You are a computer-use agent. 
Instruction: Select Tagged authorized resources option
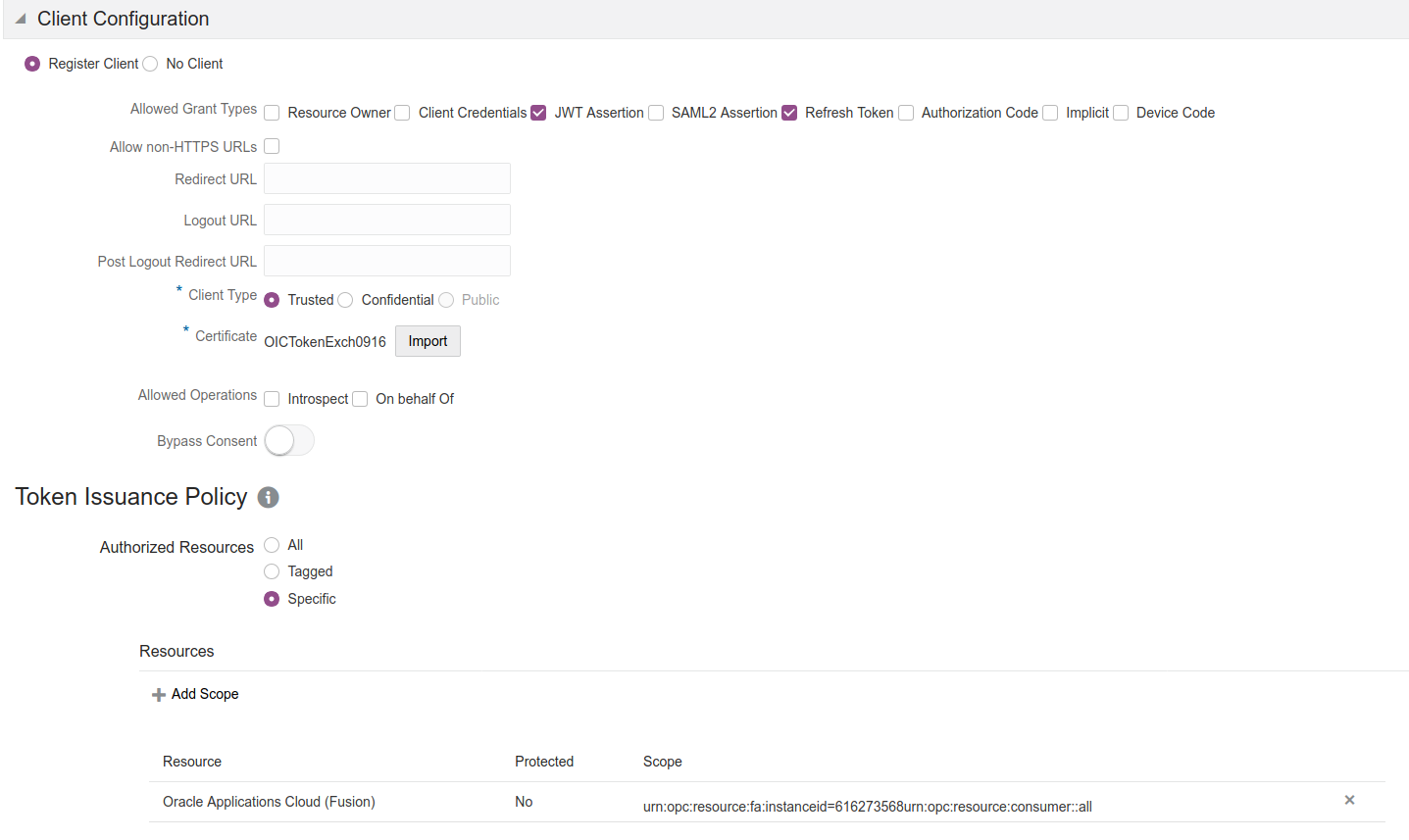[272, 571]
